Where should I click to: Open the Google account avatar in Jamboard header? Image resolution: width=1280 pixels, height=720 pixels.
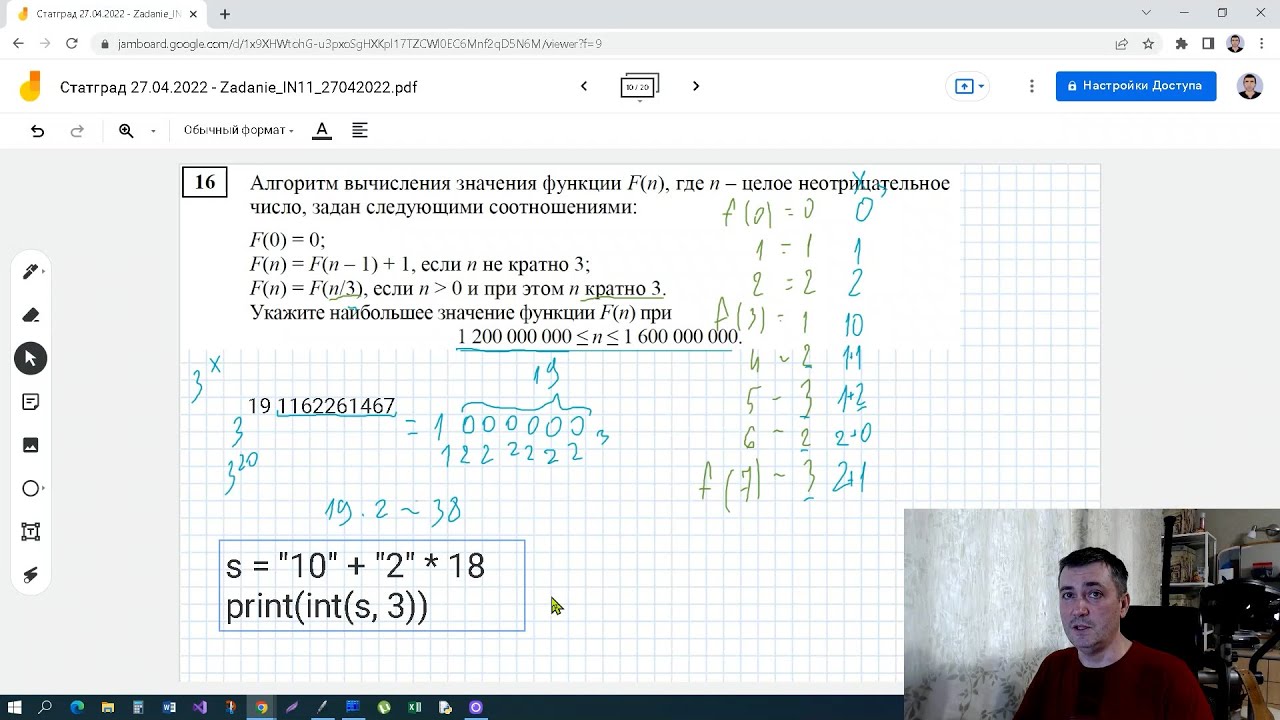(x=1250, y=86)
